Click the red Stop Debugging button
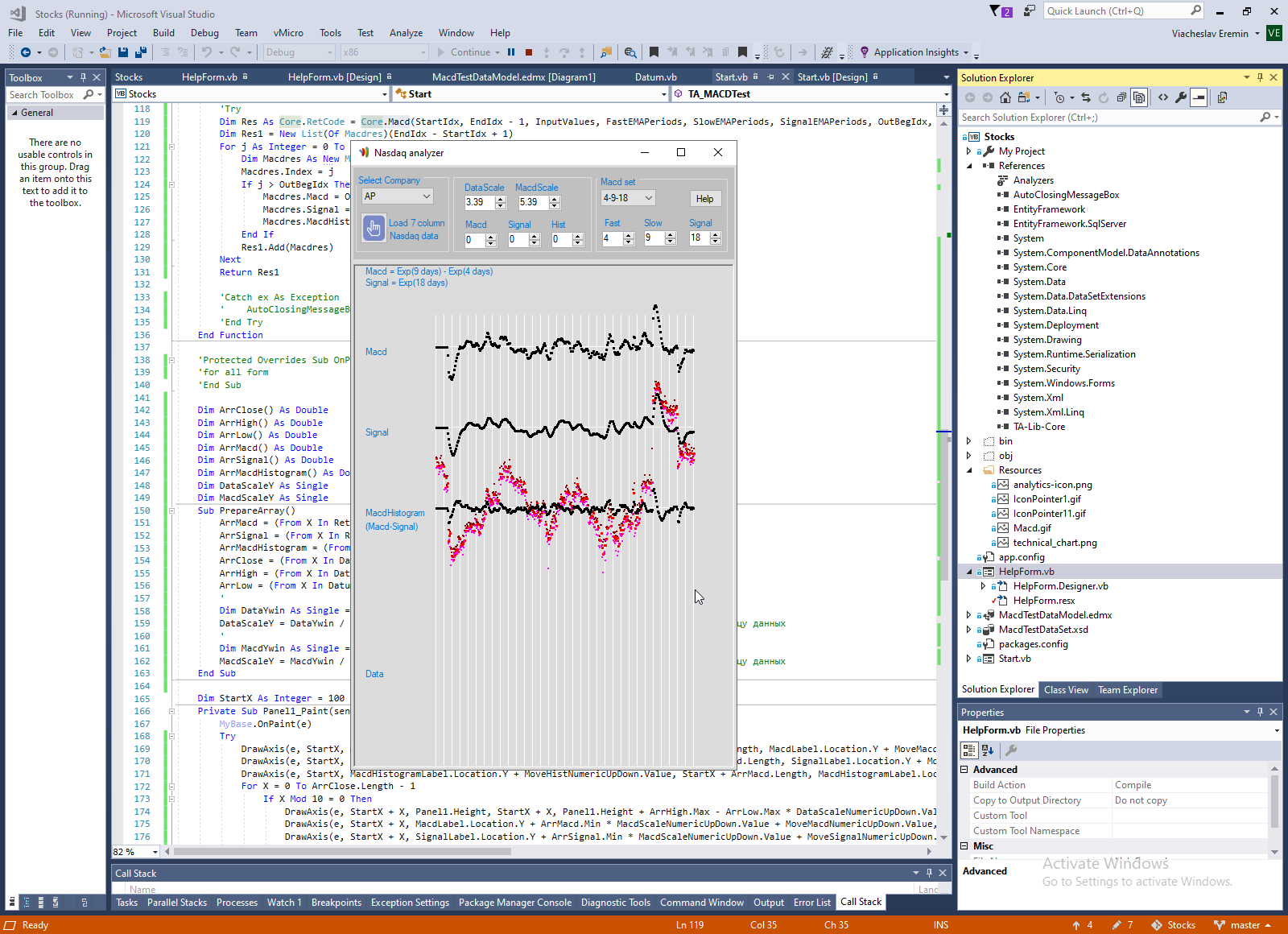Viewport: 1288px width, 934px height. pyautogui.click(x=529, y=52)
